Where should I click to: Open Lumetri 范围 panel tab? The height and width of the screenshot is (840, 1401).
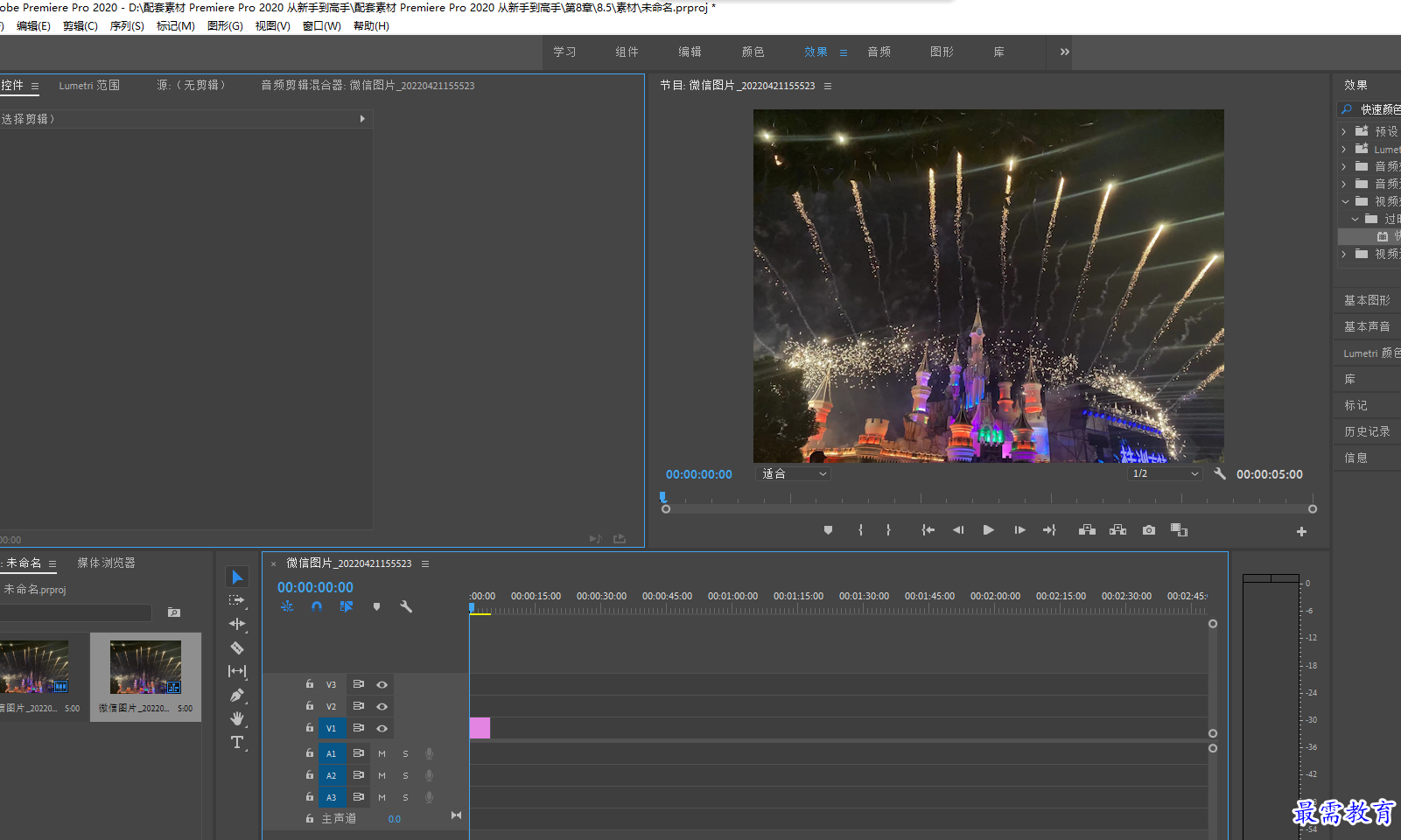(x=89, y=85)
